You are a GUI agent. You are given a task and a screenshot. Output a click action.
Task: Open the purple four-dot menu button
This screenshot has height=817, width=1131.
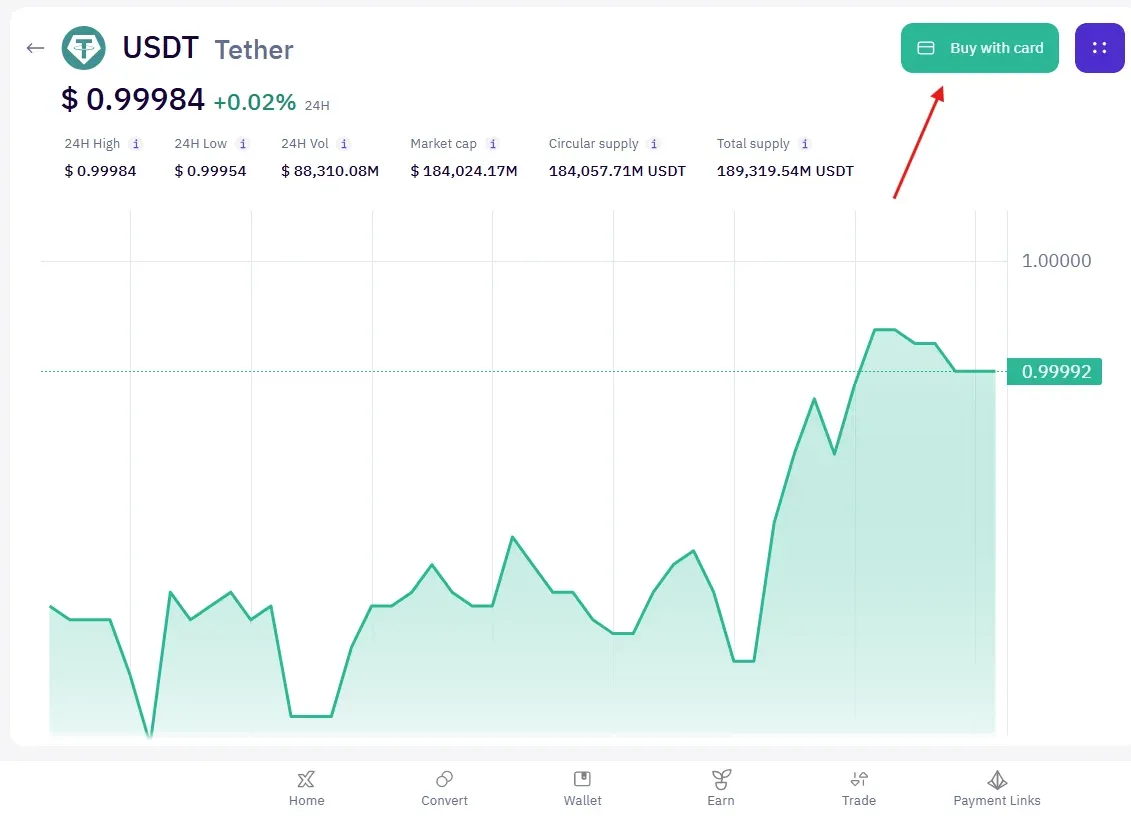[x=1099, y=48]
